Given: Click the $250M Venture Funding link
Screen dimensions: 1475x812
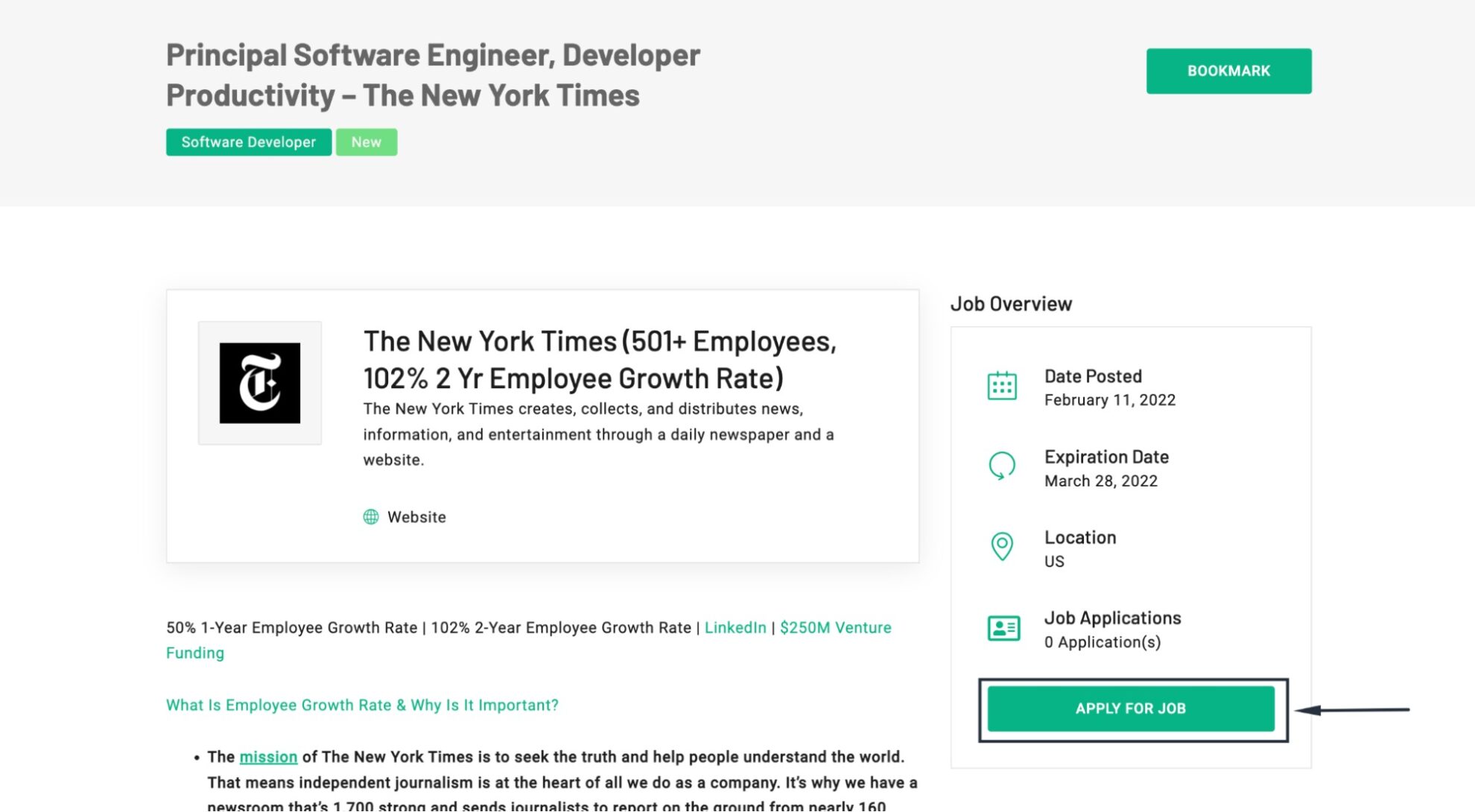Looking at the screenshot, I should pyautogui.click(x=834, y=627).
